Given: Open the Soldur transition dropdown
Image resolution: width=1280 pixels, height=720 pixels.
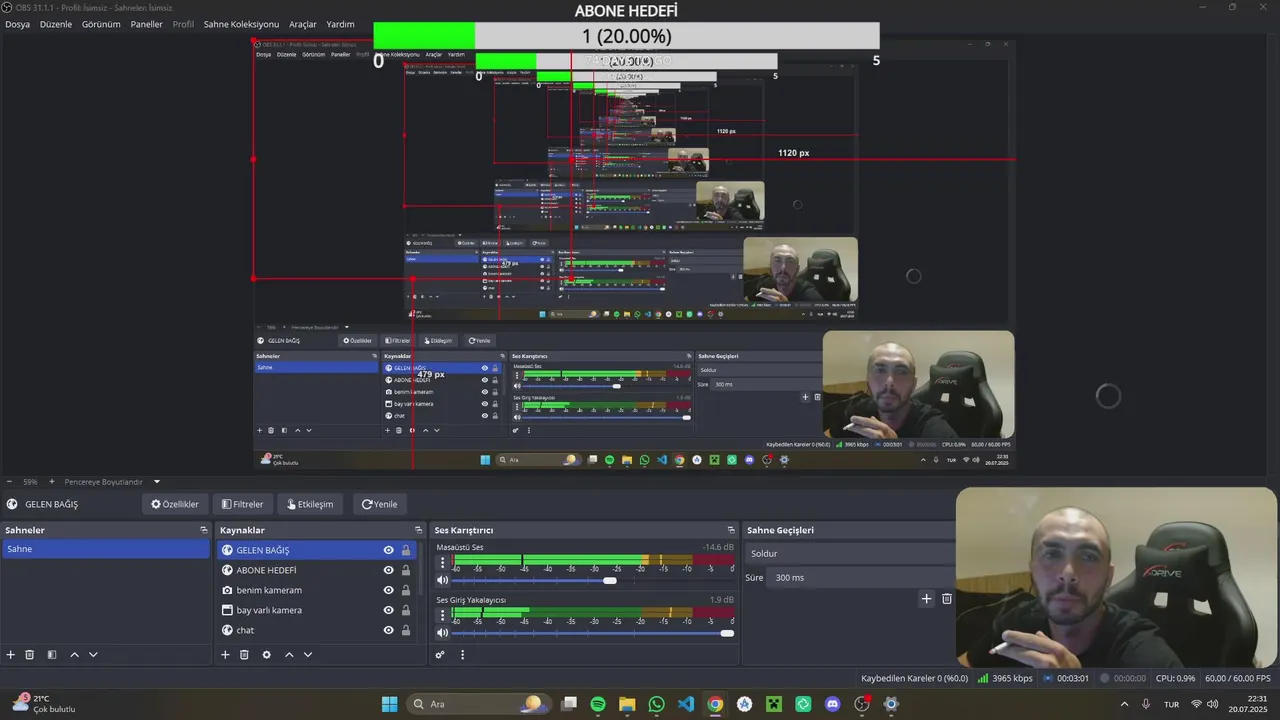Looking at the screenshot, I should click(x=849, y=553).
